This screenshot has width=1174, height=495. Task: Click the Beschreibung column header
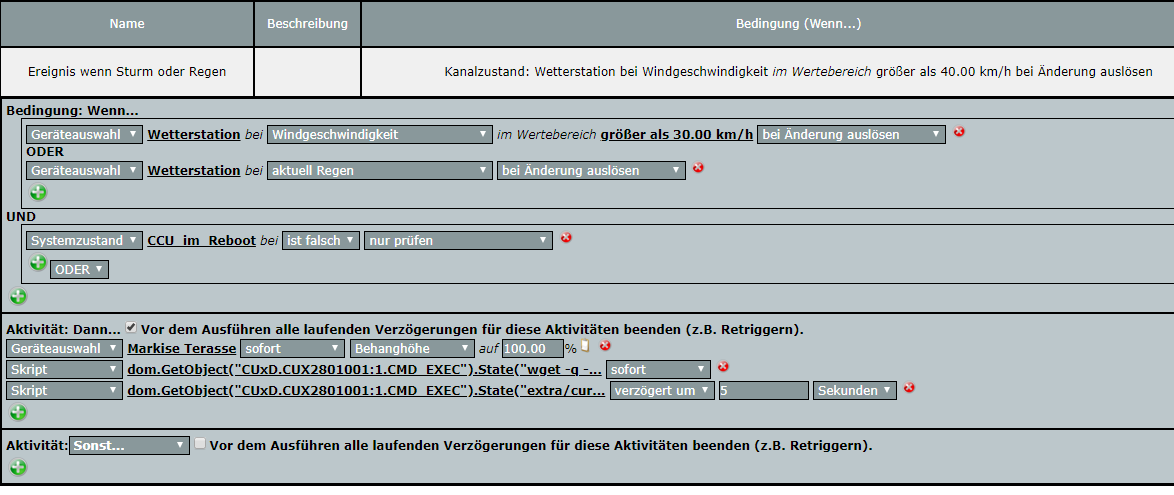pos(307,23)
